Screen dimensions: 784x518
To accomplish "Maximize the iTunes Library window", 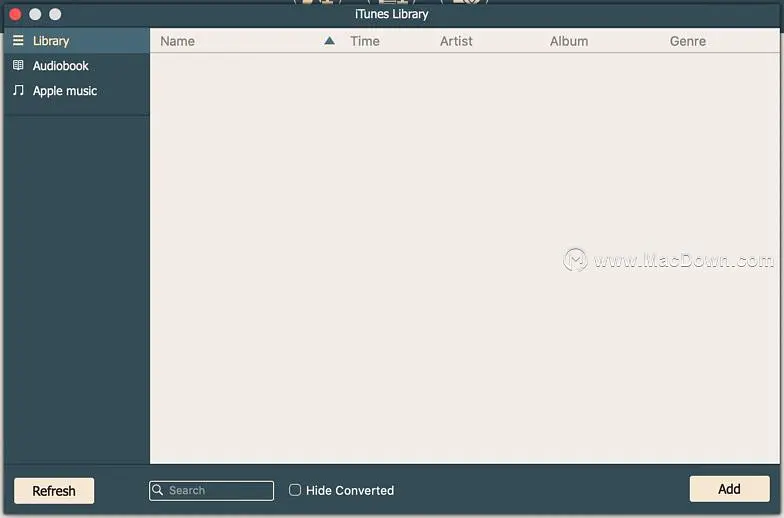I will 55,14.
